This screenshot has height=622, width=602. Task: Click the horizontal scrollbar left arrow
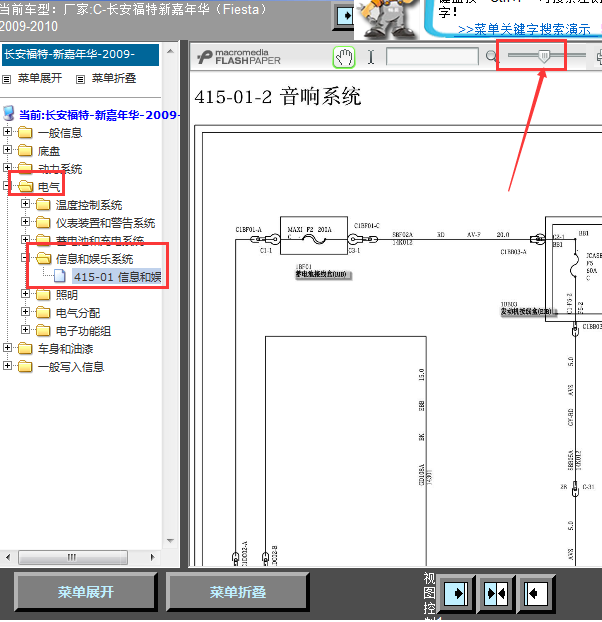8,557
